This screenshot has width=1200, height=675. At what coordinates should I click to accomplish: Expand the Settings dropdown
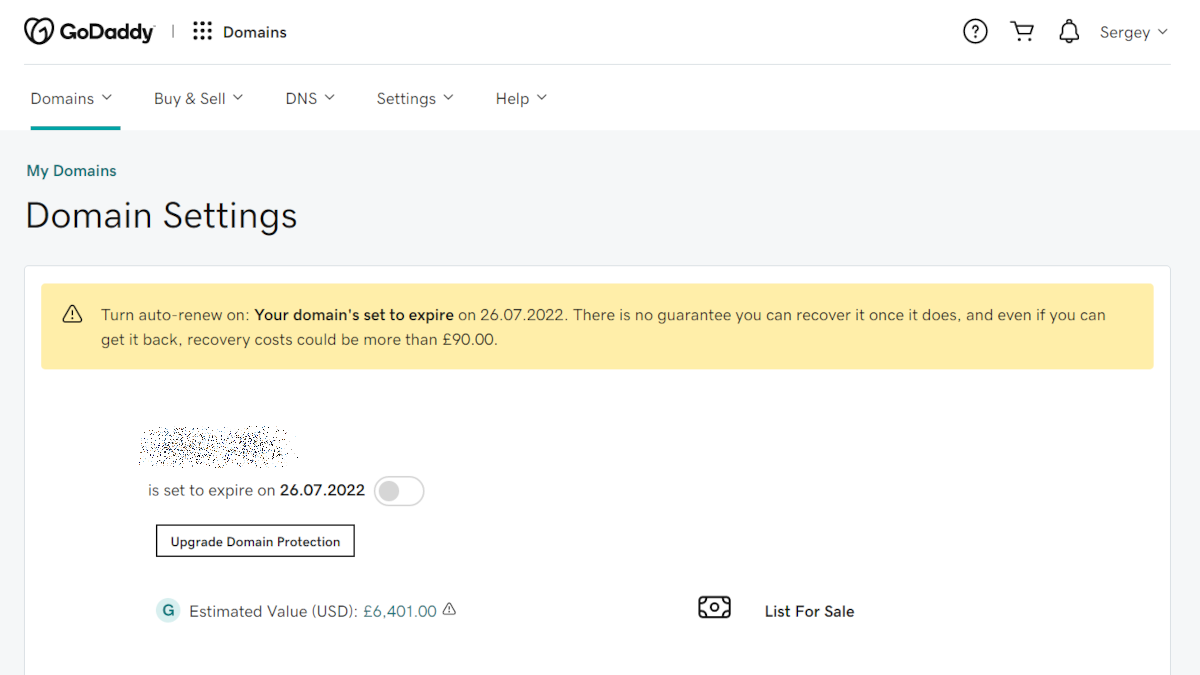(414, 98)
